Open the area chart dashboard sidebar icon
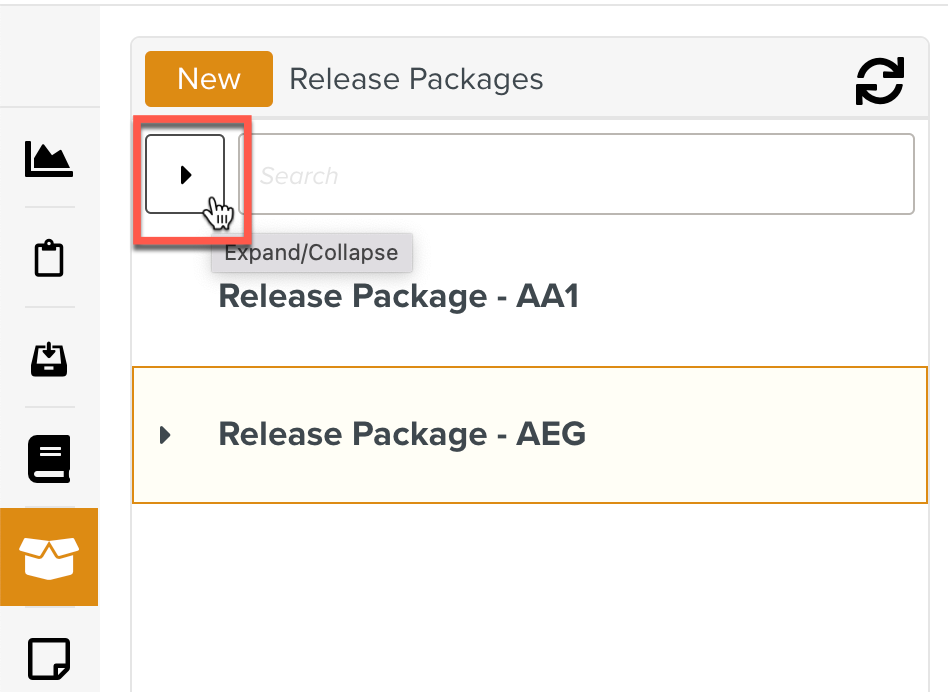 point(49,158)
